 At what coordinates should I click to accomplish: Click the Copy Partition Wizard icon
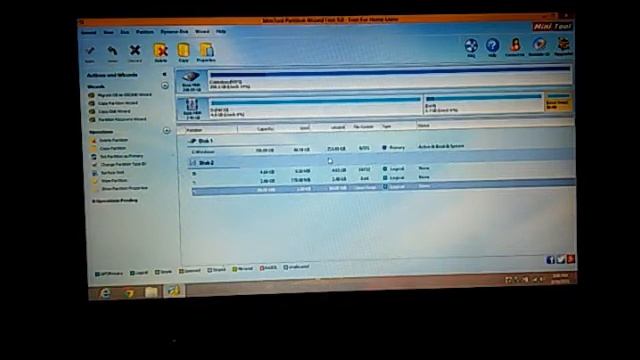coord(92,103)
